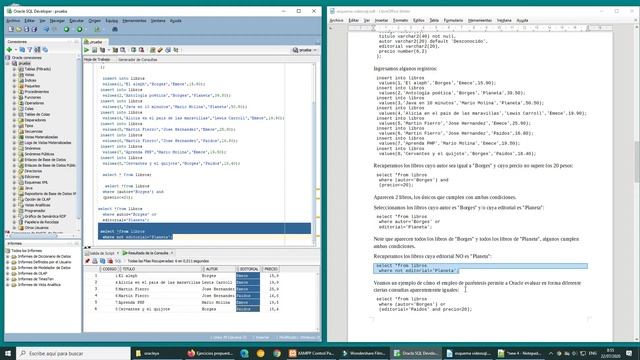Sort by the AUTOR column header
640x360 pixels.
click(218, 269)
